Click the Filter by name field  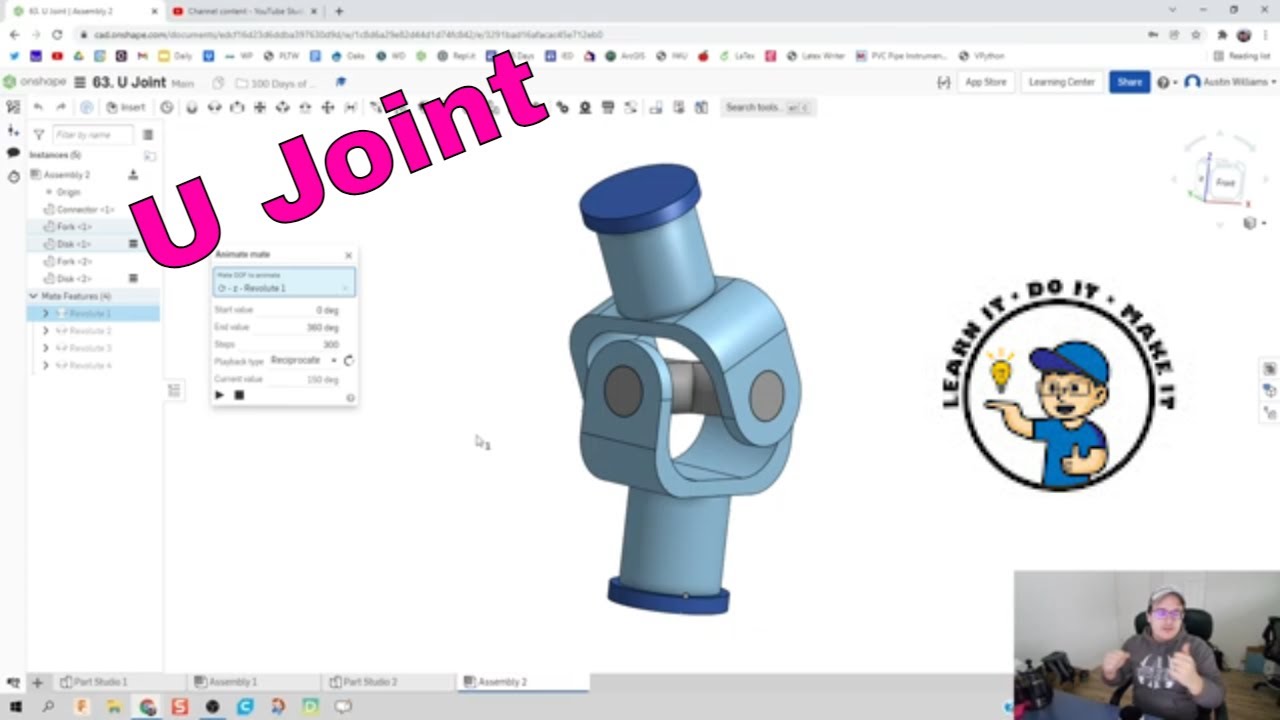[x=92, y=134]
